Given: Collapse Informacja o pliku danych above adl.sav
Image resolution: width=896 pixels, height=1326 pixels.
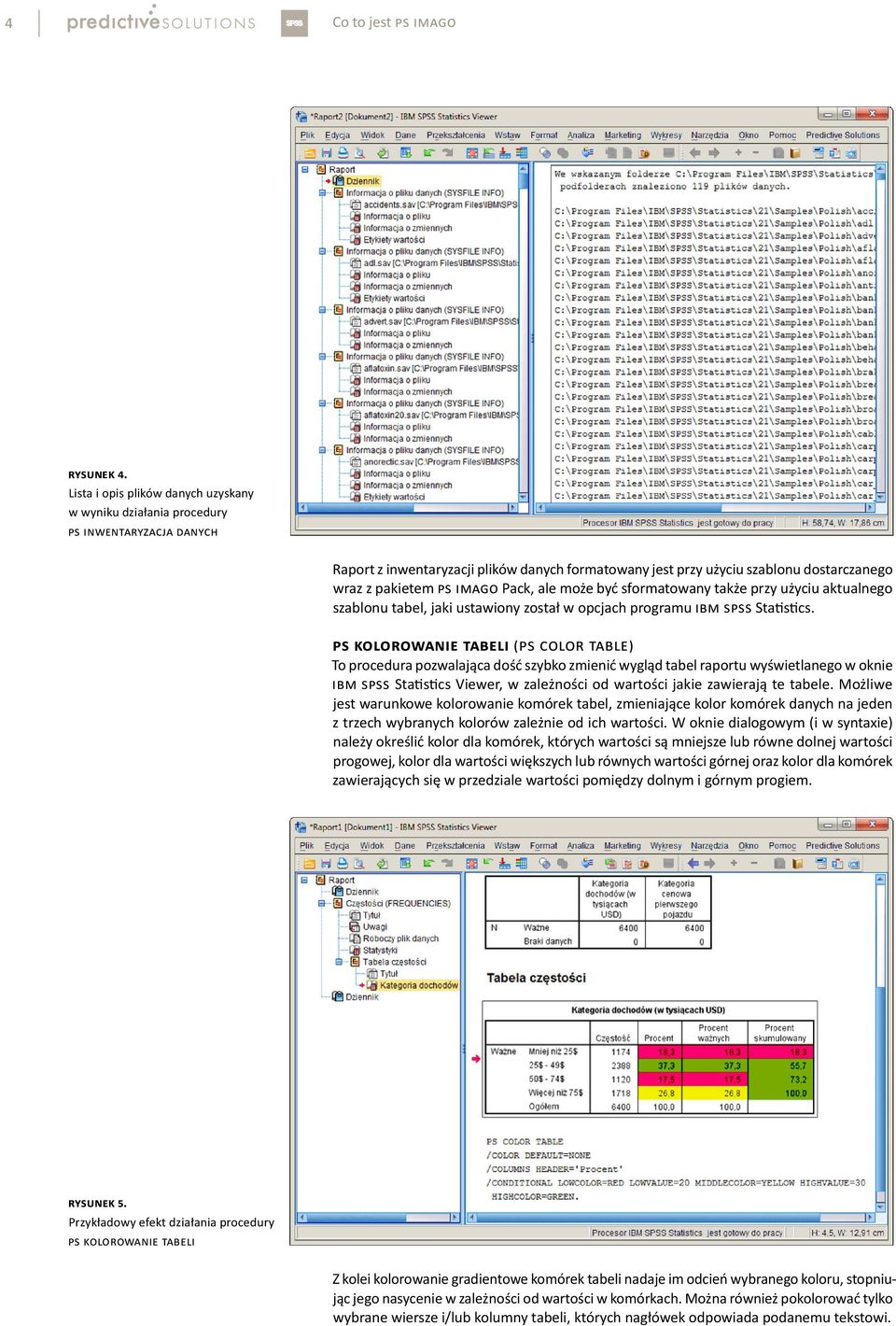Looking at the screenshot, I should coord(323,251).
